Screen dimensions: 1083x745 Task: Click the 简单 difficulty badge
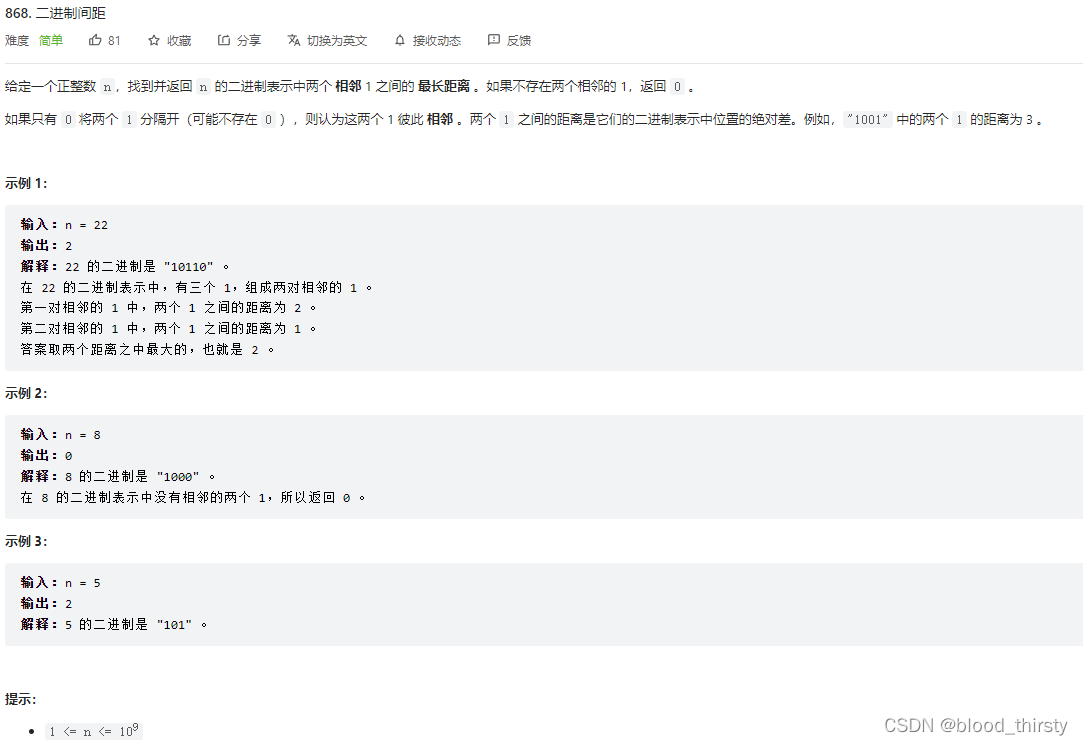(51, 40)
